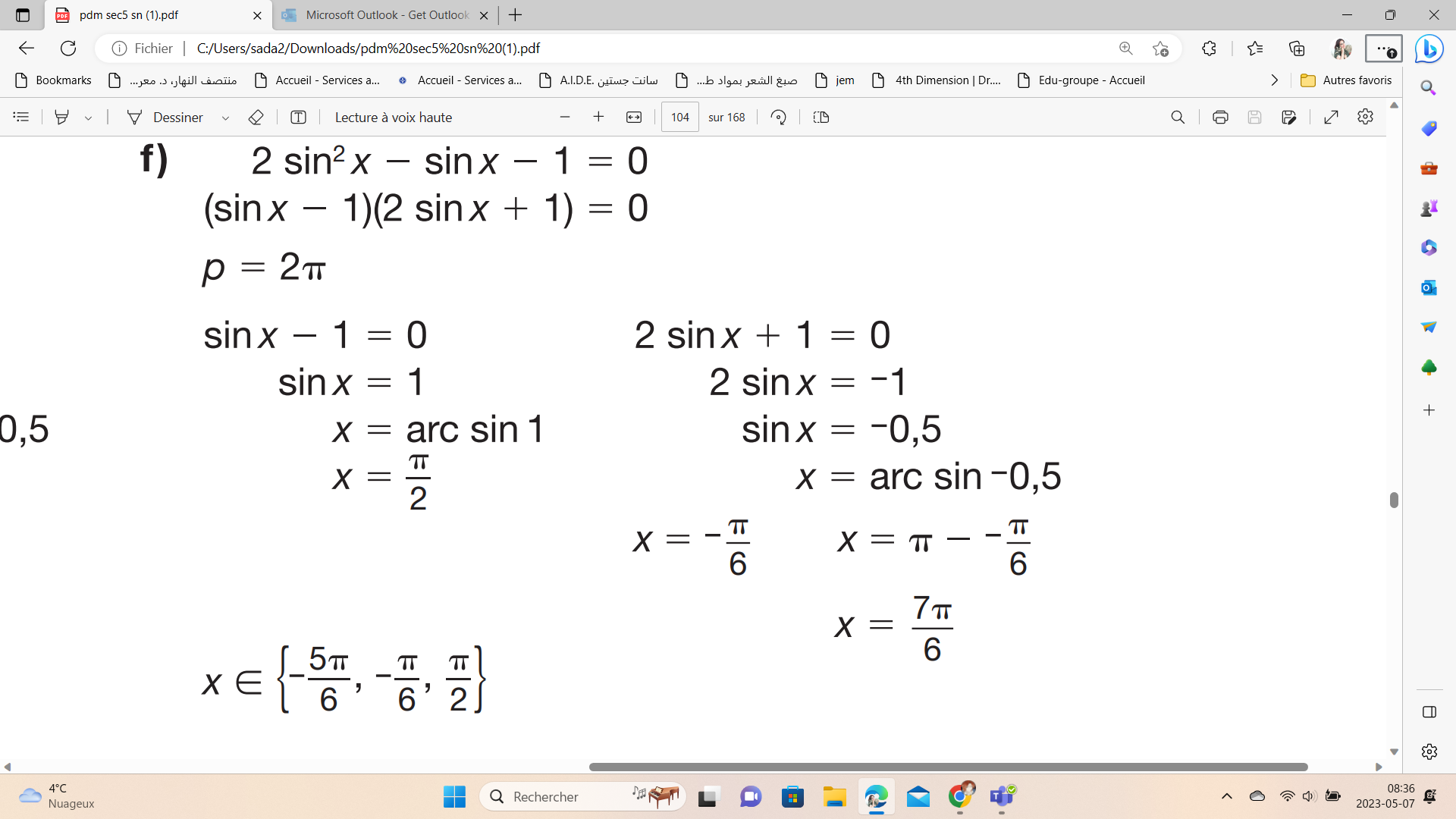Viewport: 1456px width, 819px height.
Task: Zoom in the PDF page
Action: [x=598, y=117]
